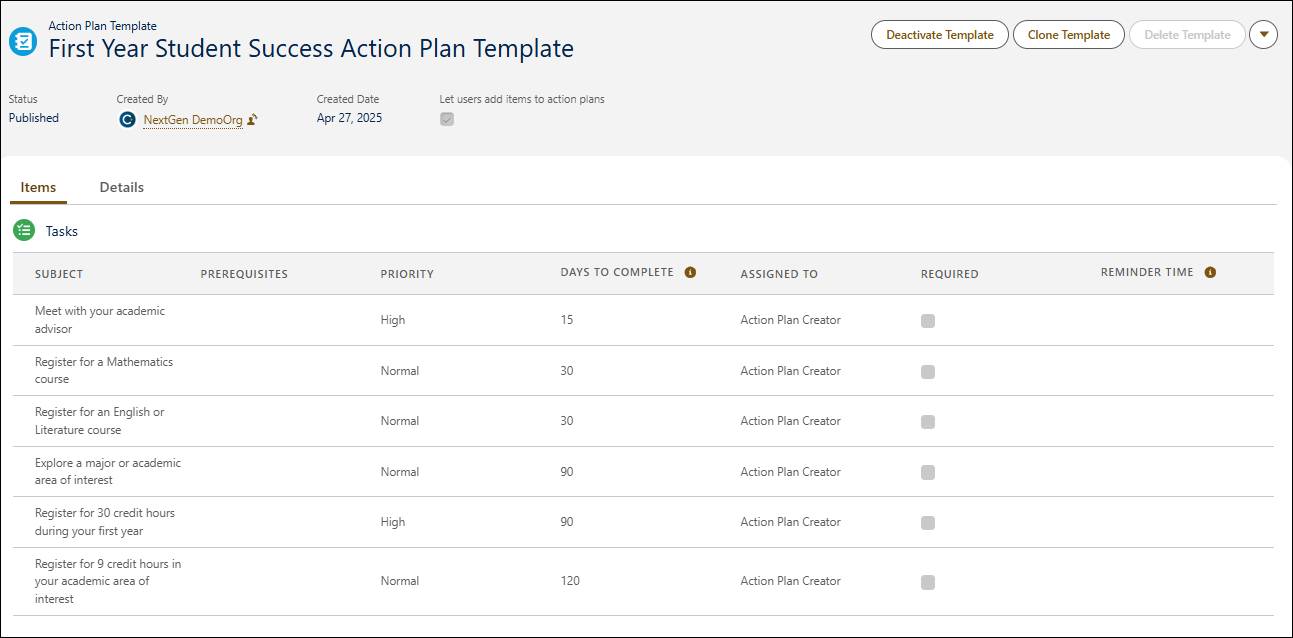Click the change owner icon beside NextGen DemoOrg
The width and height of the screenshot is (1293, 638).
pos(253,118)
